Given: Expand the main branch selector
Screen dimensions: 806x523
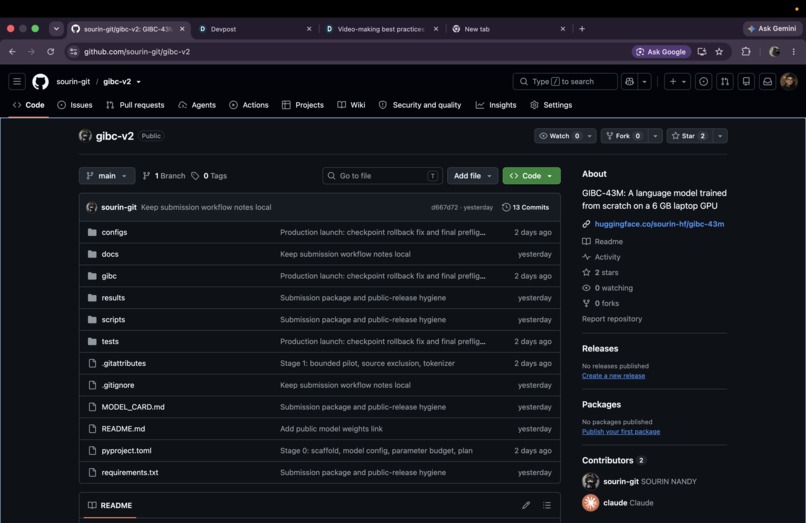Looking at the screenshot, I should (107, 175).
